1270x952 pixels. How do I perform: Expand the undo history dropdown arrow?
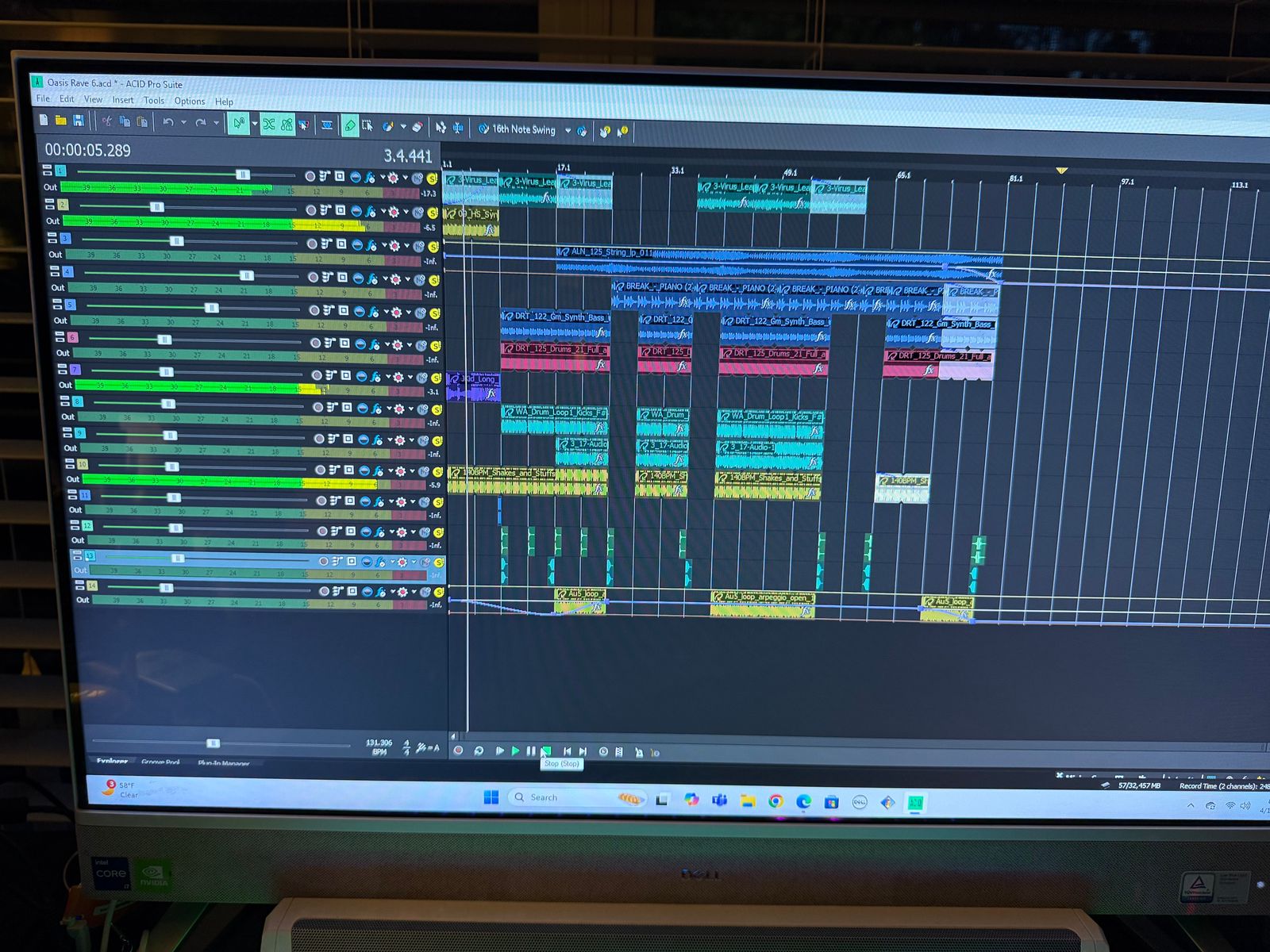click(x=183, y=123)
